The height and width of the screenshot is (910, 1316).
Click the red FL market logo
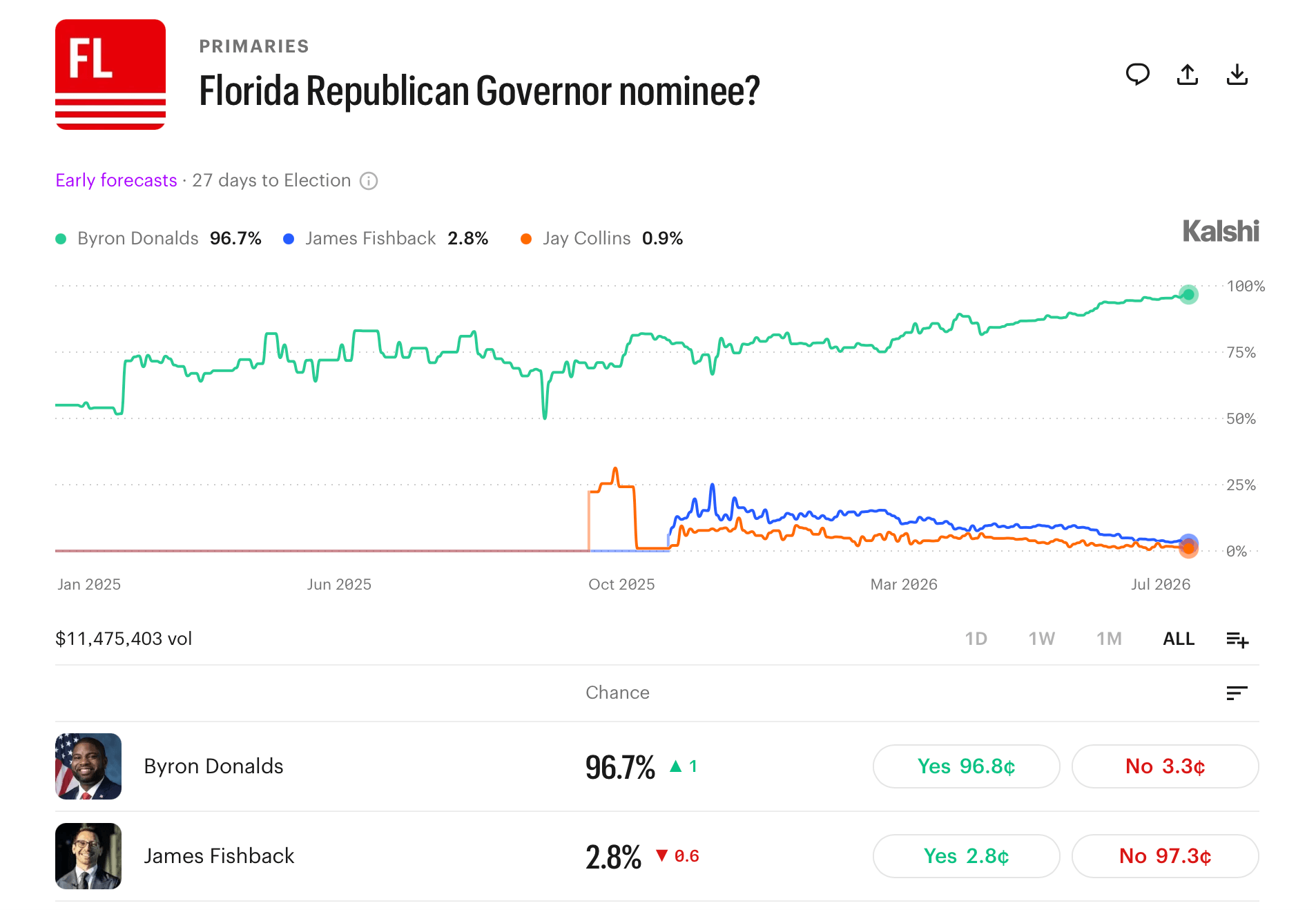[110, 75]
